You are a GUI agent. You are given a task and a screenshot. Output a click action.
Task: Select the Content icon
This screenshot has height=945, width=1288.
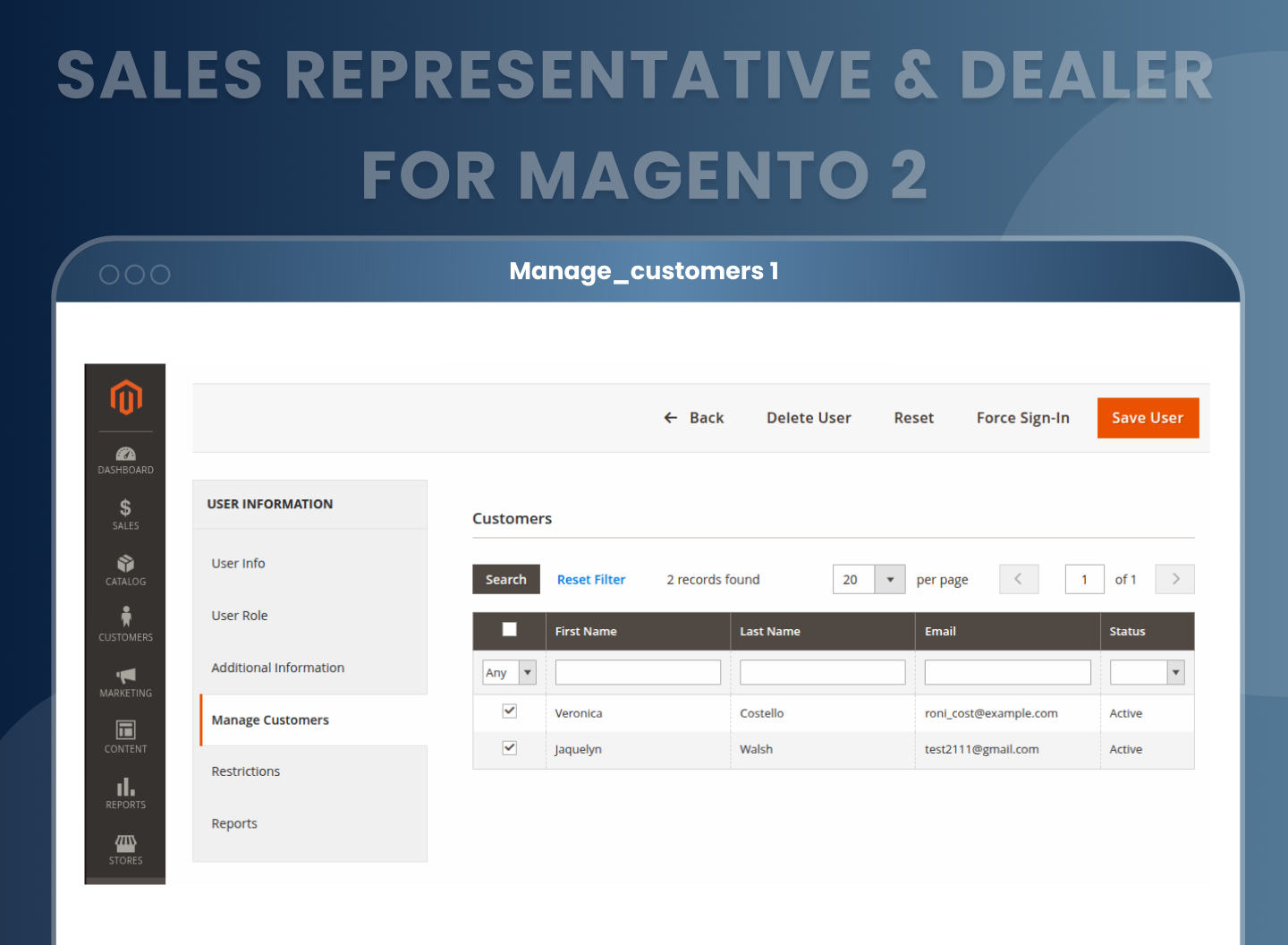[125, 736]
